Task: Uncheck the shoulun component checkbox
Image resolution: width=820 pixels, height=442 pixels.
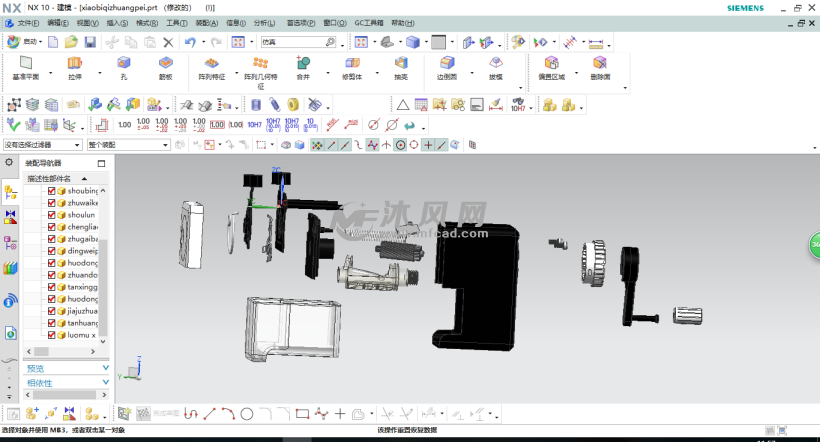Action: click(x=51, y=215)
